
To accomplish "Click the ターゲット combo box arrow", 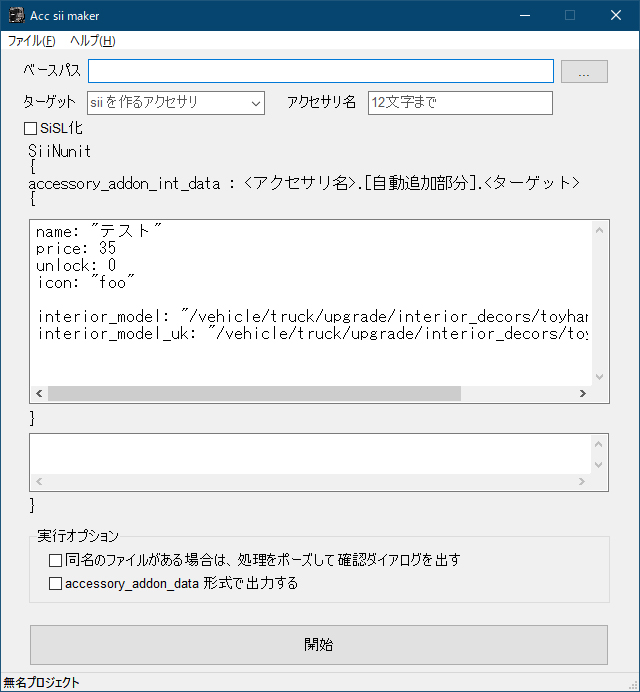I will tap(256, 103).
